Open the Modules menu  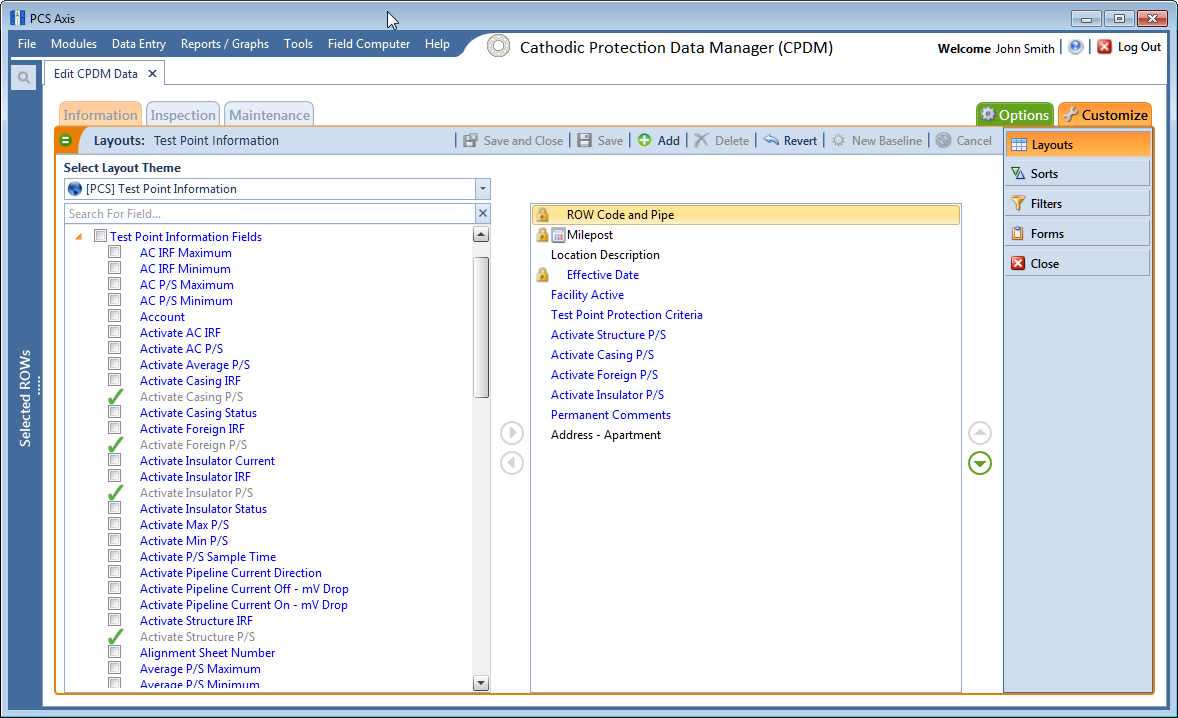tap(74, 44)
